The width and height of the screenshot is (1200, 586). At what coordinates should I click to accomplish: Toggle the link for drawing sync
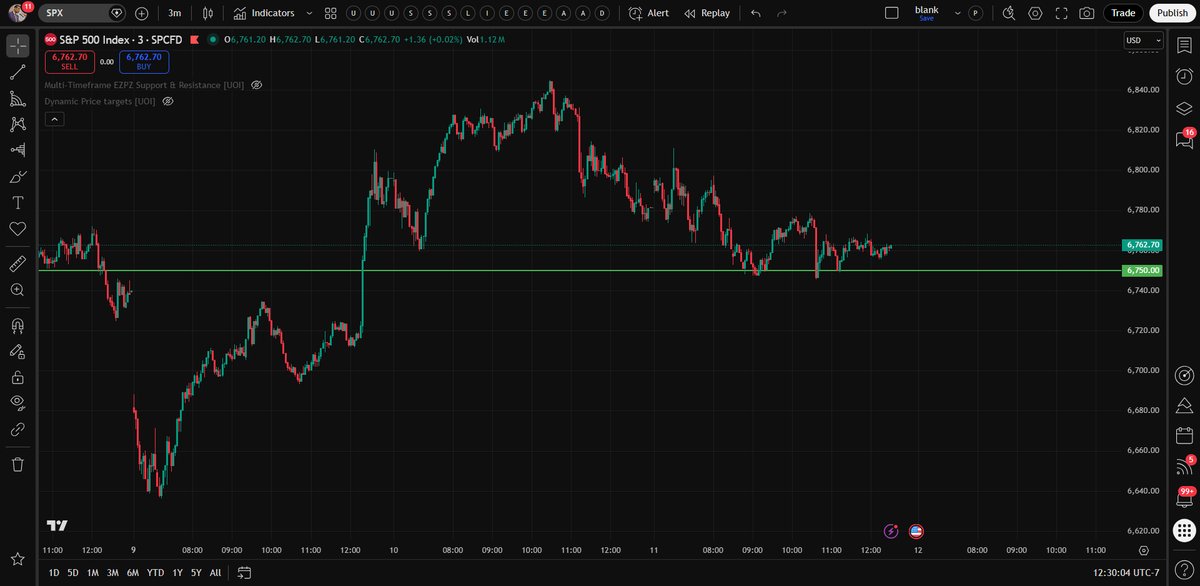click(x=17, y=429)
